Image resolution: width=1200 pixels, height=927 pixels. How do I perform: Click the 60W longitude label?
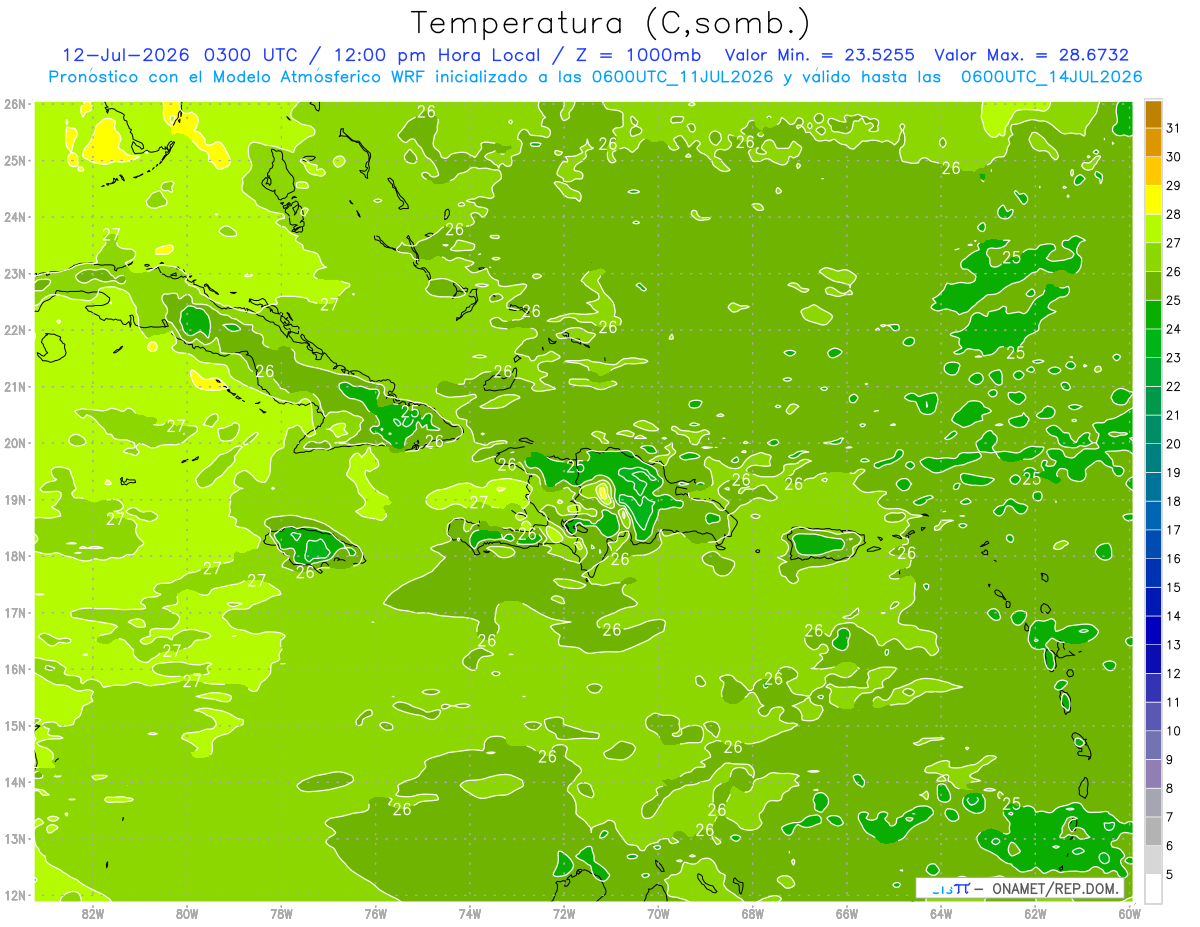click(x=1130, y=912)
